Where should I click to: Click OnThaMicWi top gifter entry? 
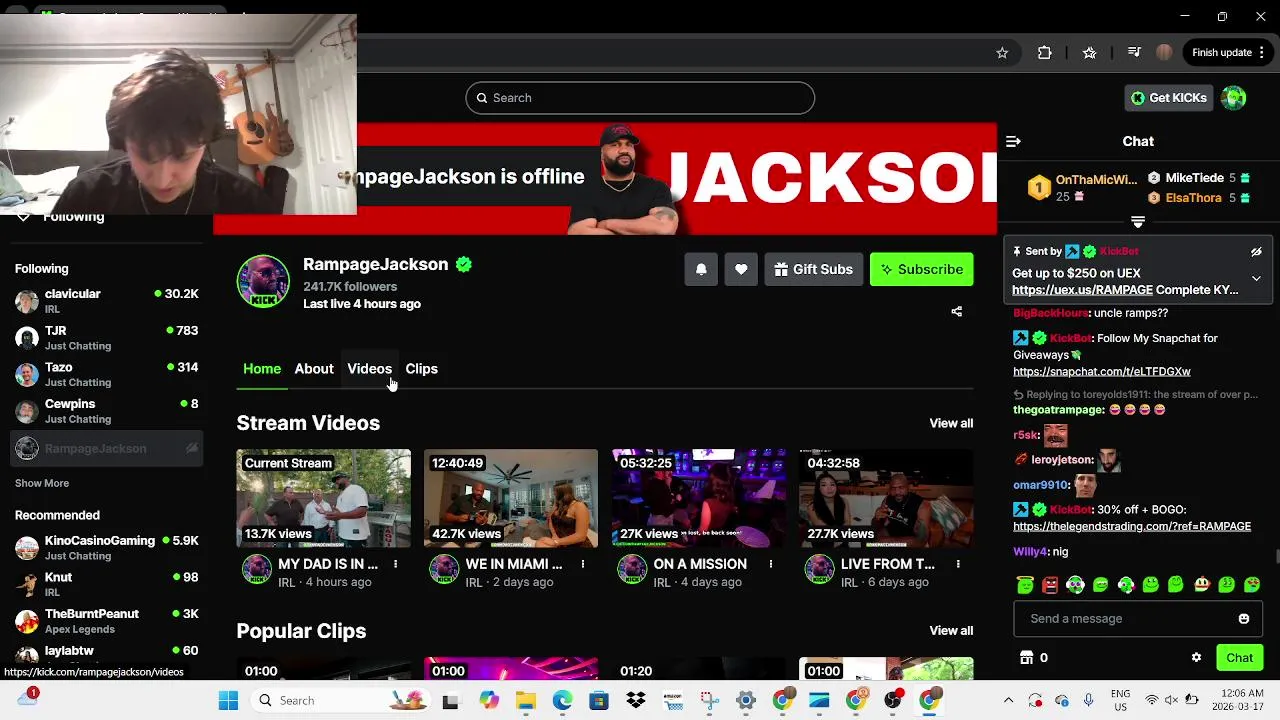(x=1083, y=188)
